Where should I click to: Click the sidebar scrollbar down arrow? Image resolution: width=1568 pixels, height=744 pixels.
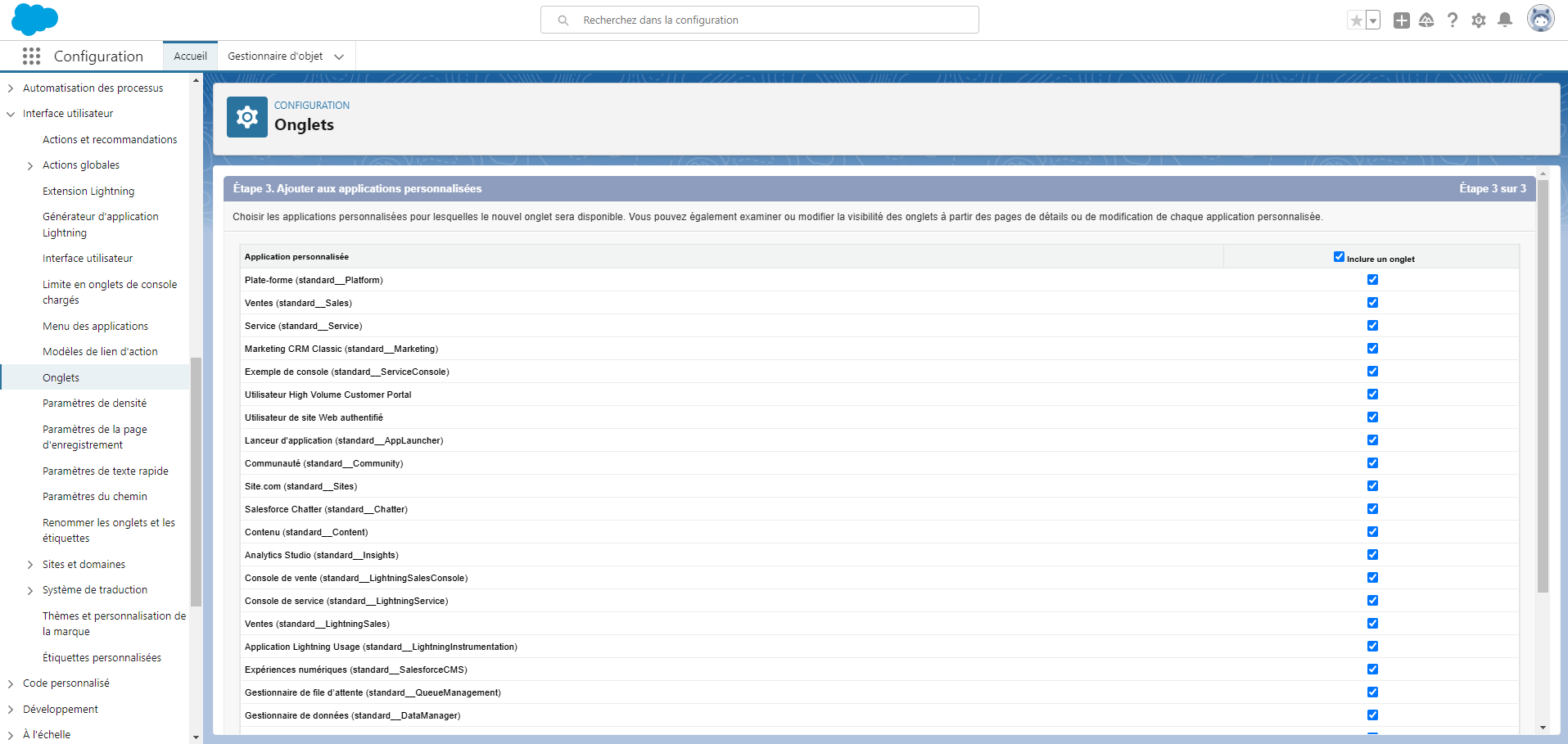196,737
